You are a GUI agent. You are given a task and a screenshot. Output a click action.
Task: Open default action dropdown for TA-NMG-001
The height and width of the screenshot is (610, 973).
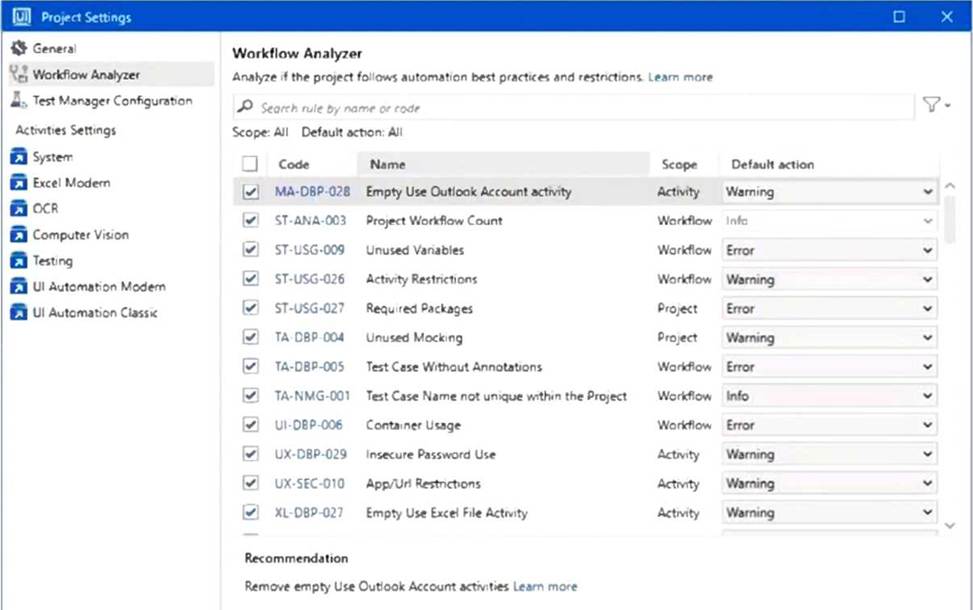tap(829, 396)
